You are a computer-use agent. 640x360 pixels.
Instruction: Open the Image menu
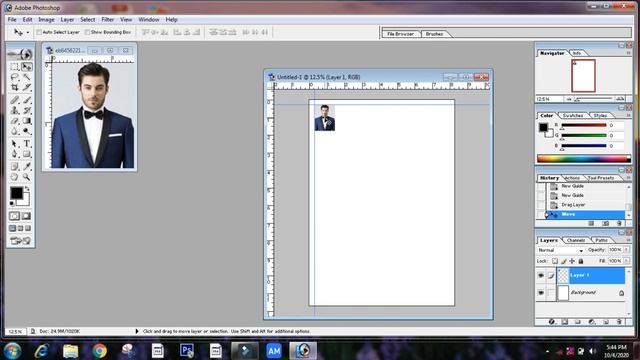(x=46, y=20)
